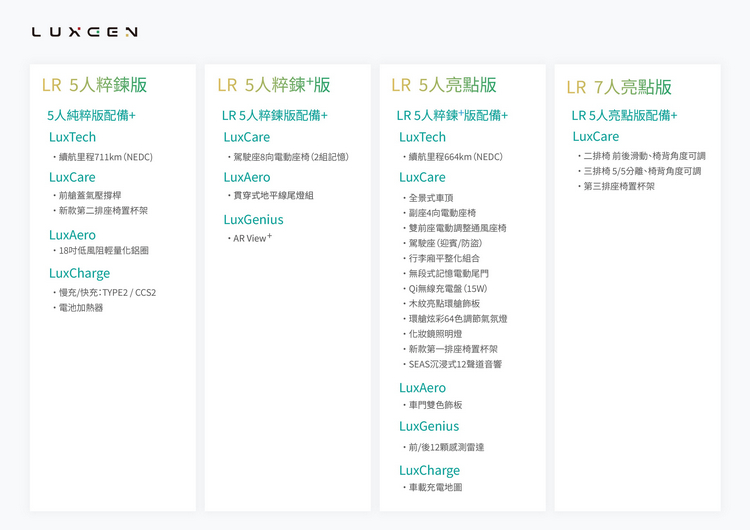The height and width of the screenshot is (530, 750).
Task: Click the 18吋低風阻輕量化鋁圈 item
Action: pos(103,250)
